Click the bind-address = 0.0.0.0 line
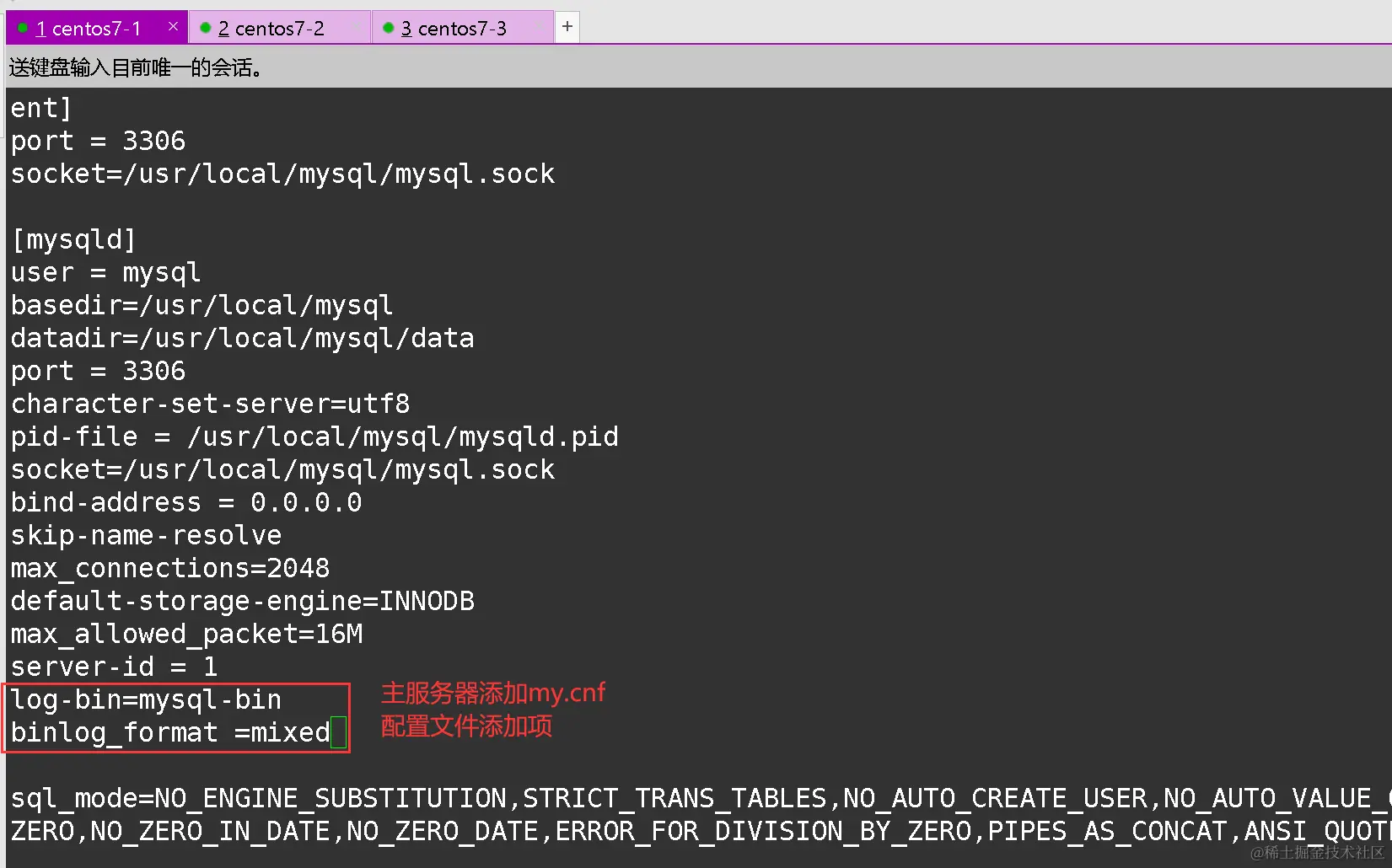 185,502
